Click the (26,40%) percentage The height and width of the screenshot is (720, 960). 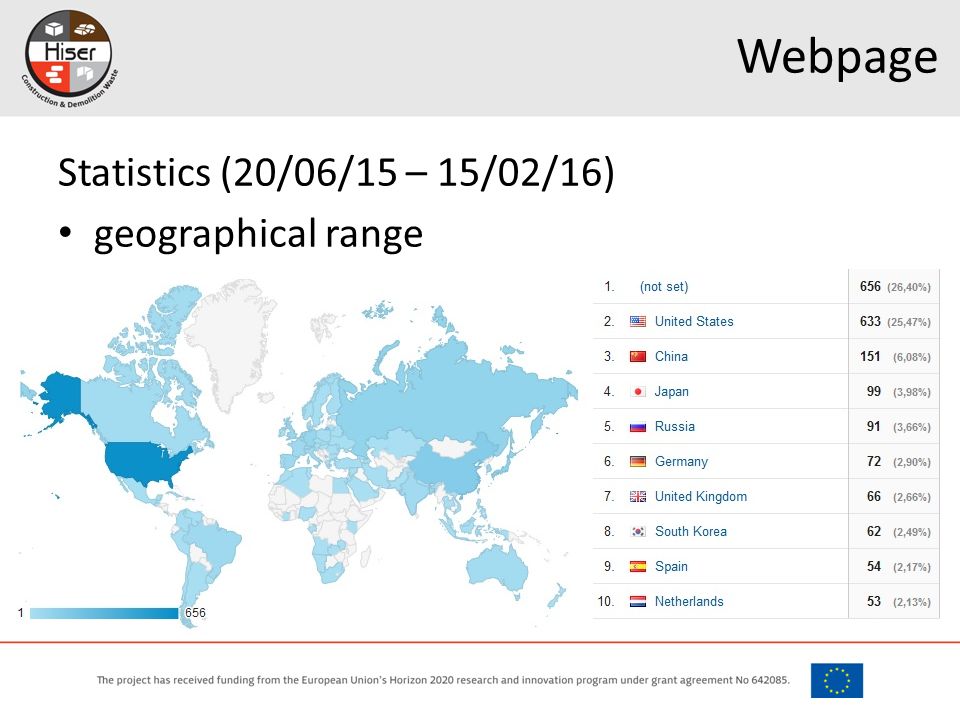click(x=909, y=287)
